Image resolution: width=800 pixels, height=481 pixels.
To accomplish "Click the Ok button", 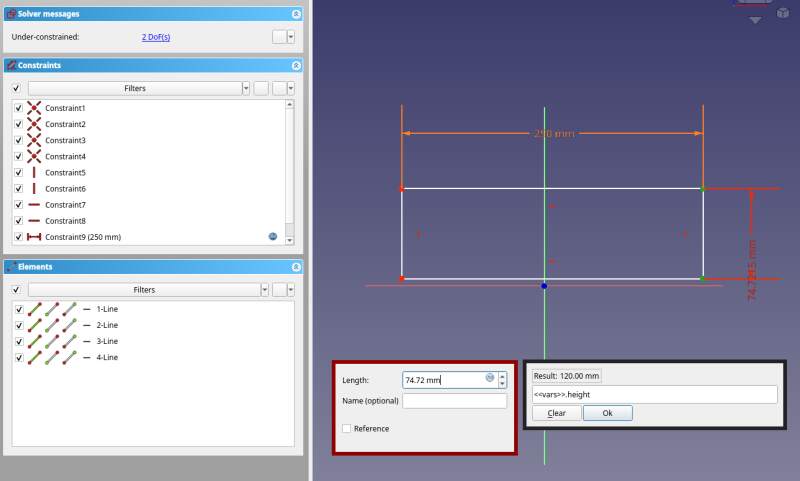I will [608, 413].
